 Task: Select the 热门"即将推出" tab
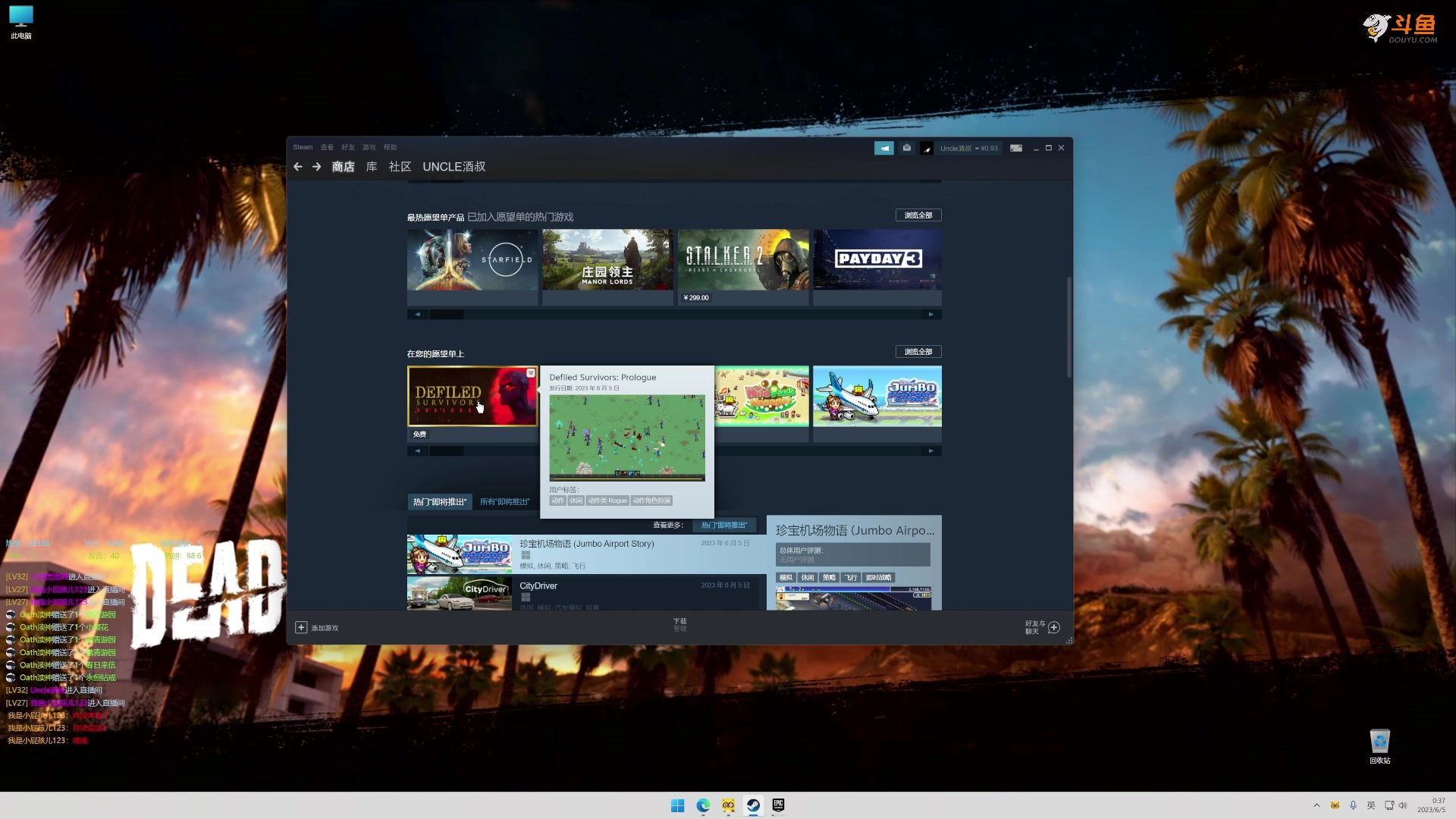click(x=440, y=502)
